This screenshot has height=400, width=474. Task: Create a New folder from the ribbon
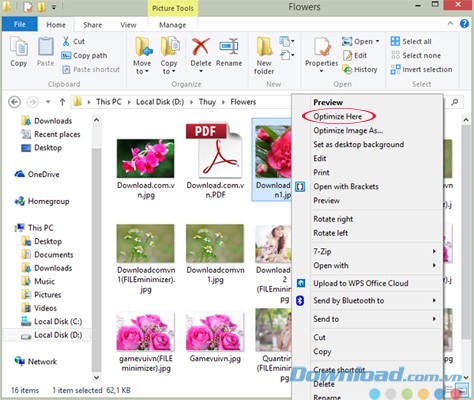point(264,56)
